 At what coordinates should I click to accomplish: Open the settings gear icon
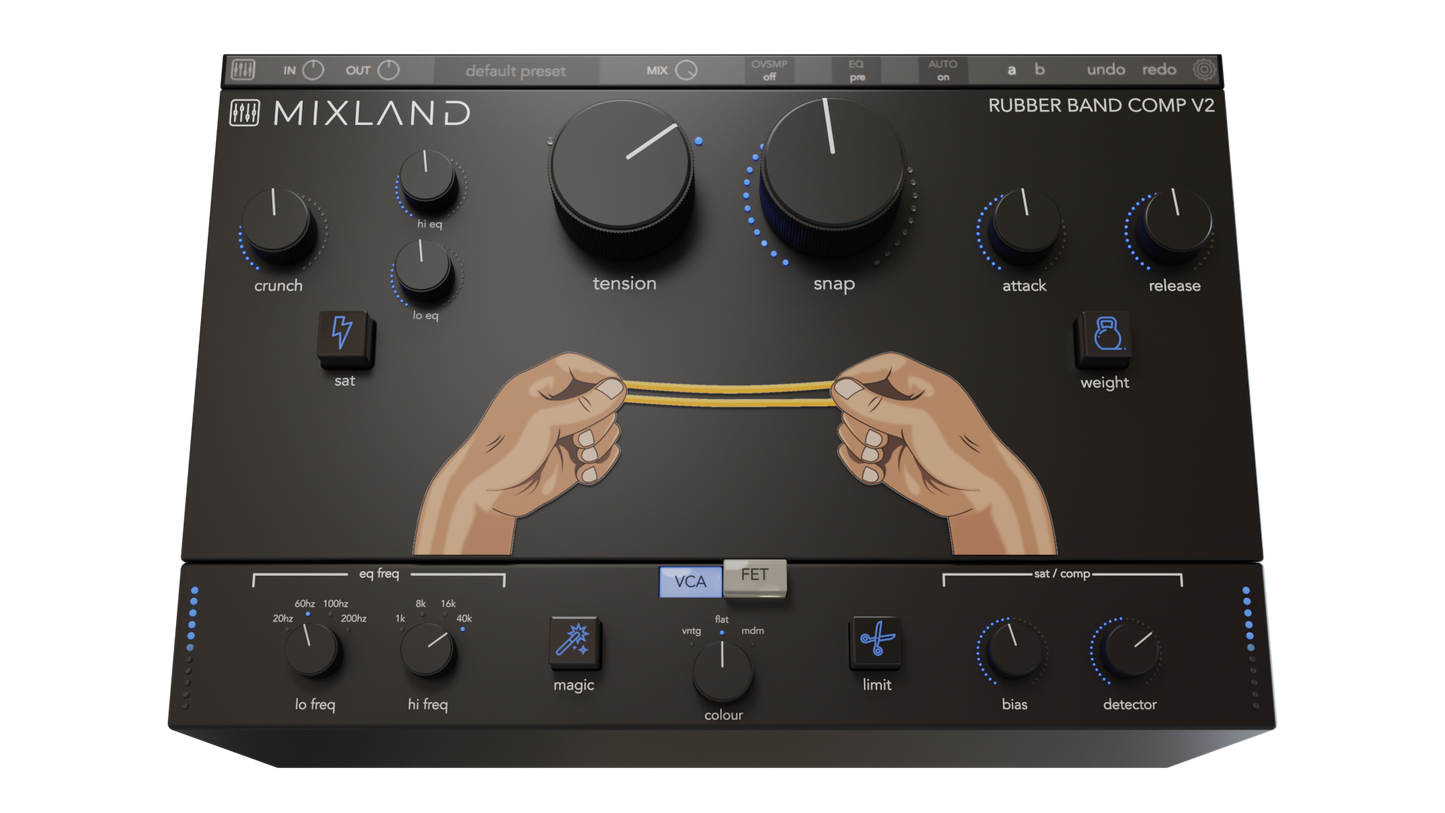click(x=1204, y=70)
